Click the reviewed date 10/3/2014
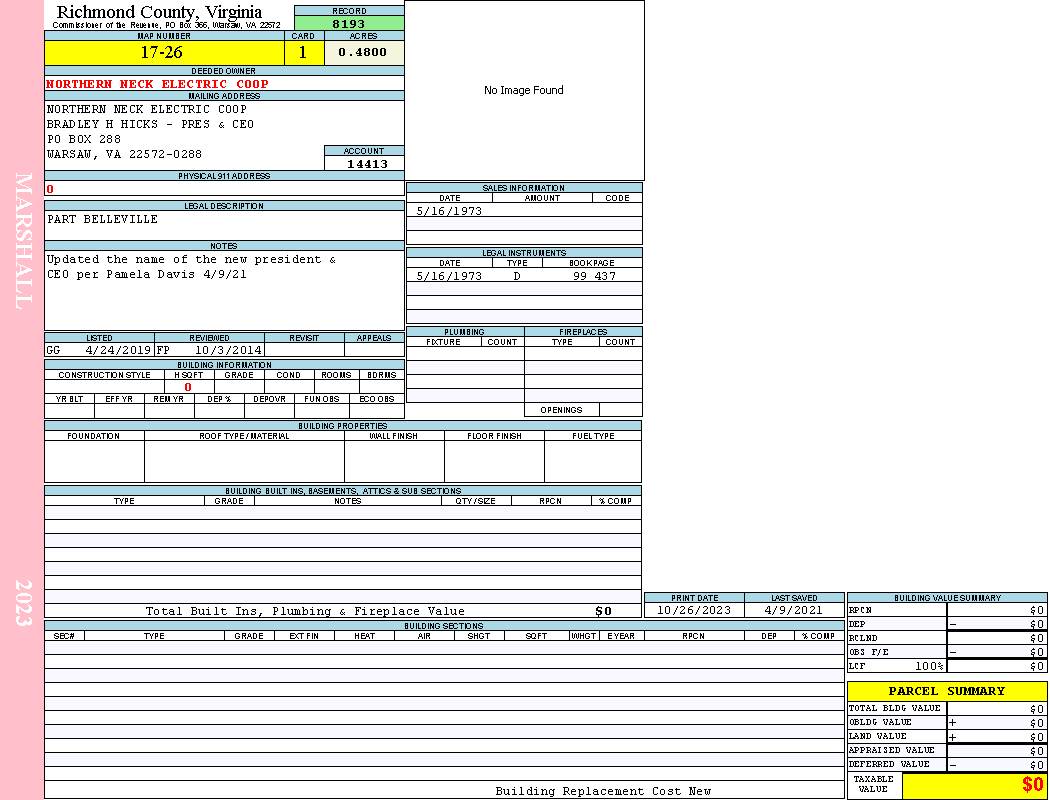The width and height of the screenshot is (1050, 800). click(228, 351)
